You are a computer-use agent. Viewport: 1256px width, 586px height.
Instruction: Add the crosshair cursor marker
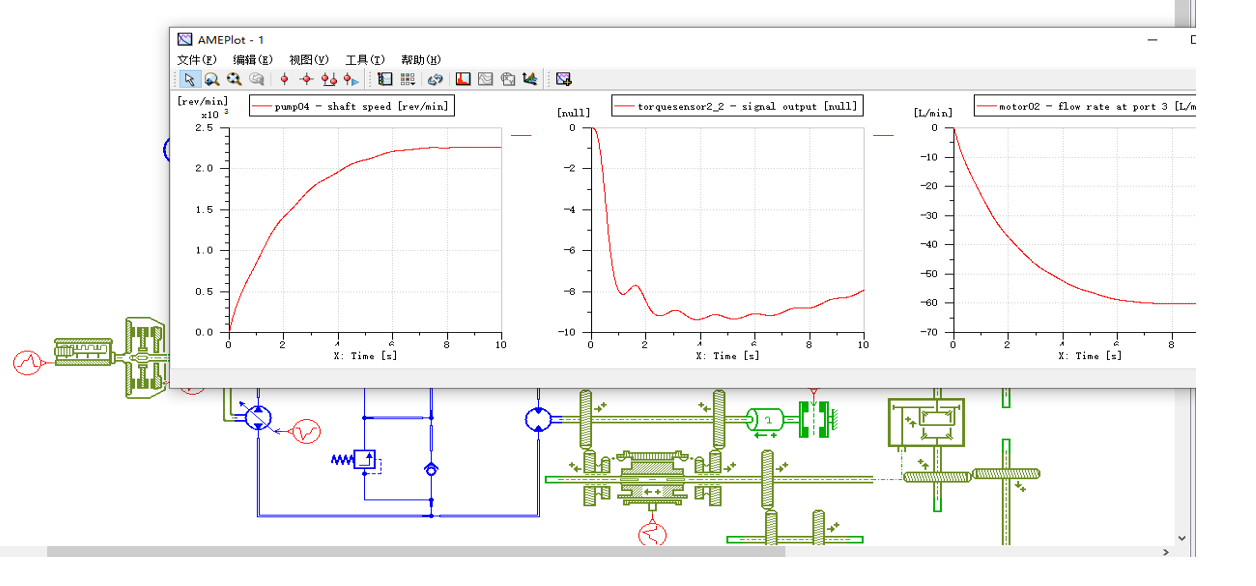coord(306,79)
